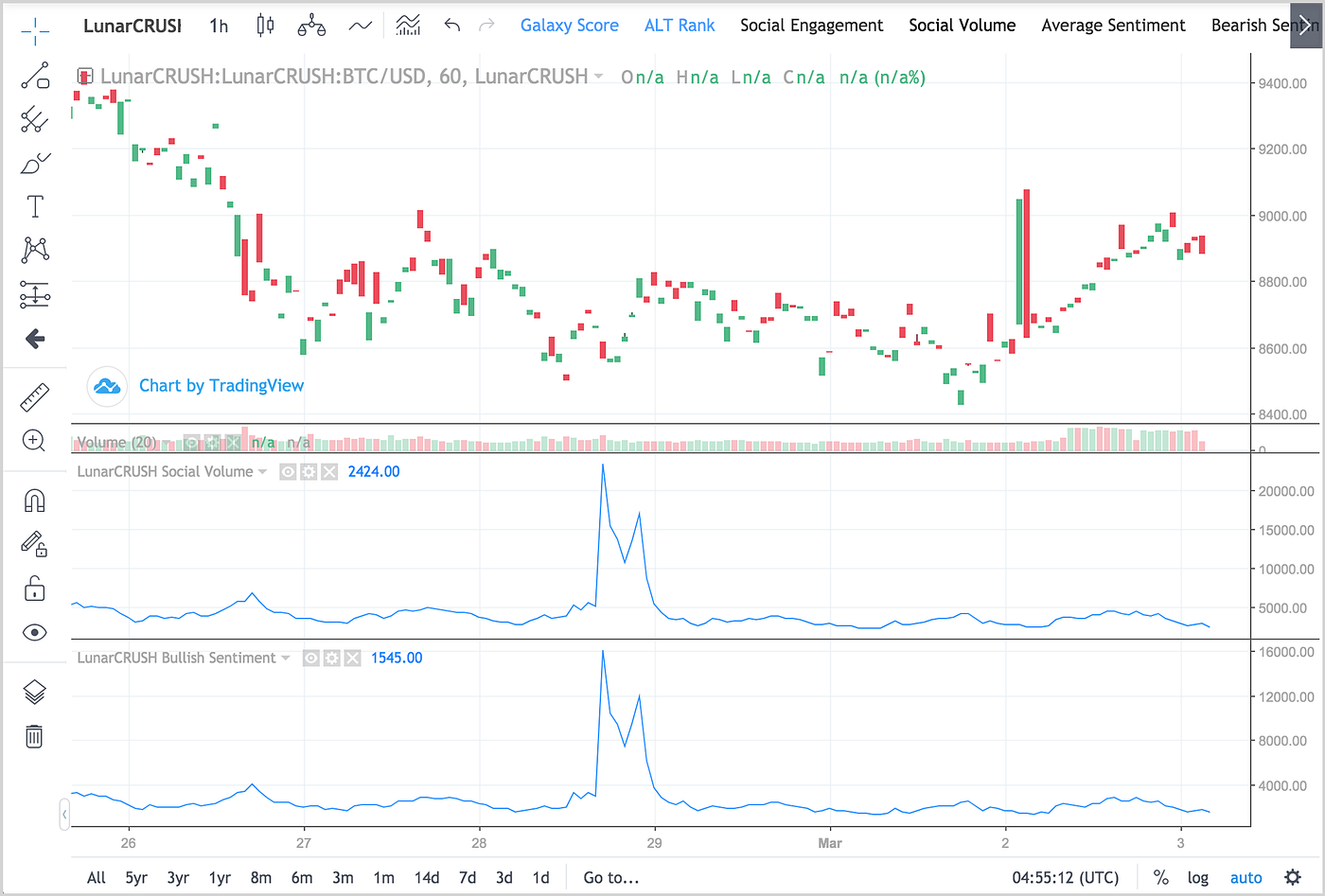
Task: Set the time range to 1d
Action: click(540, 878)
